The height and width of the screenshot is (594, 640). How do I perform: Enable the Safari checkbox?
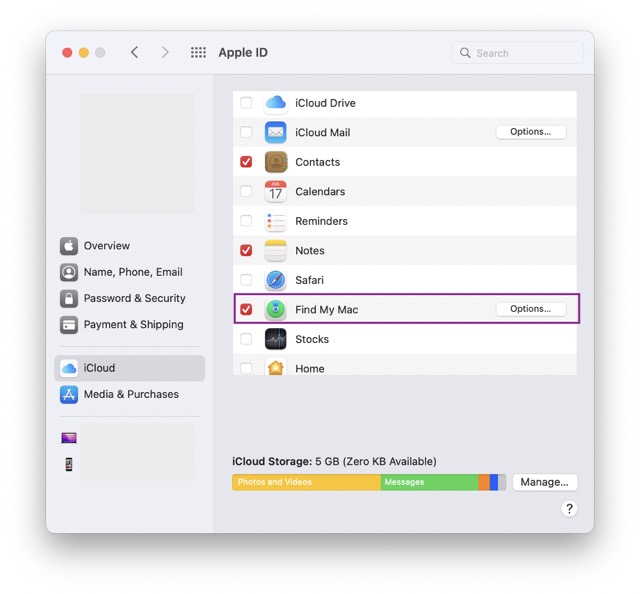[246, 280]
